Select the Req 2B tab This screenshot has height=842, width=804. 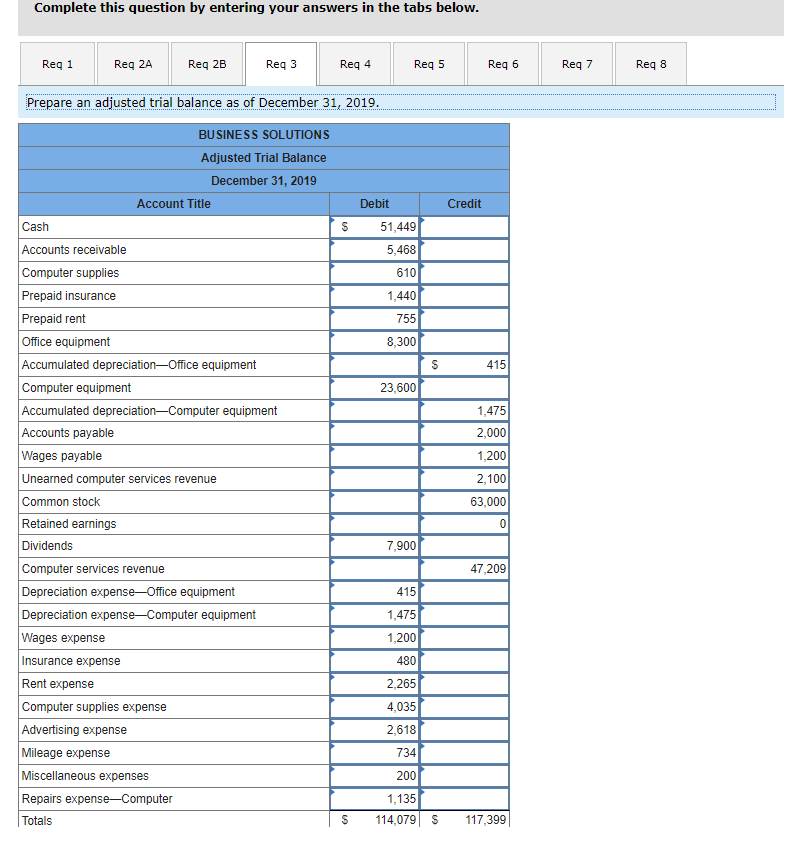207,63
